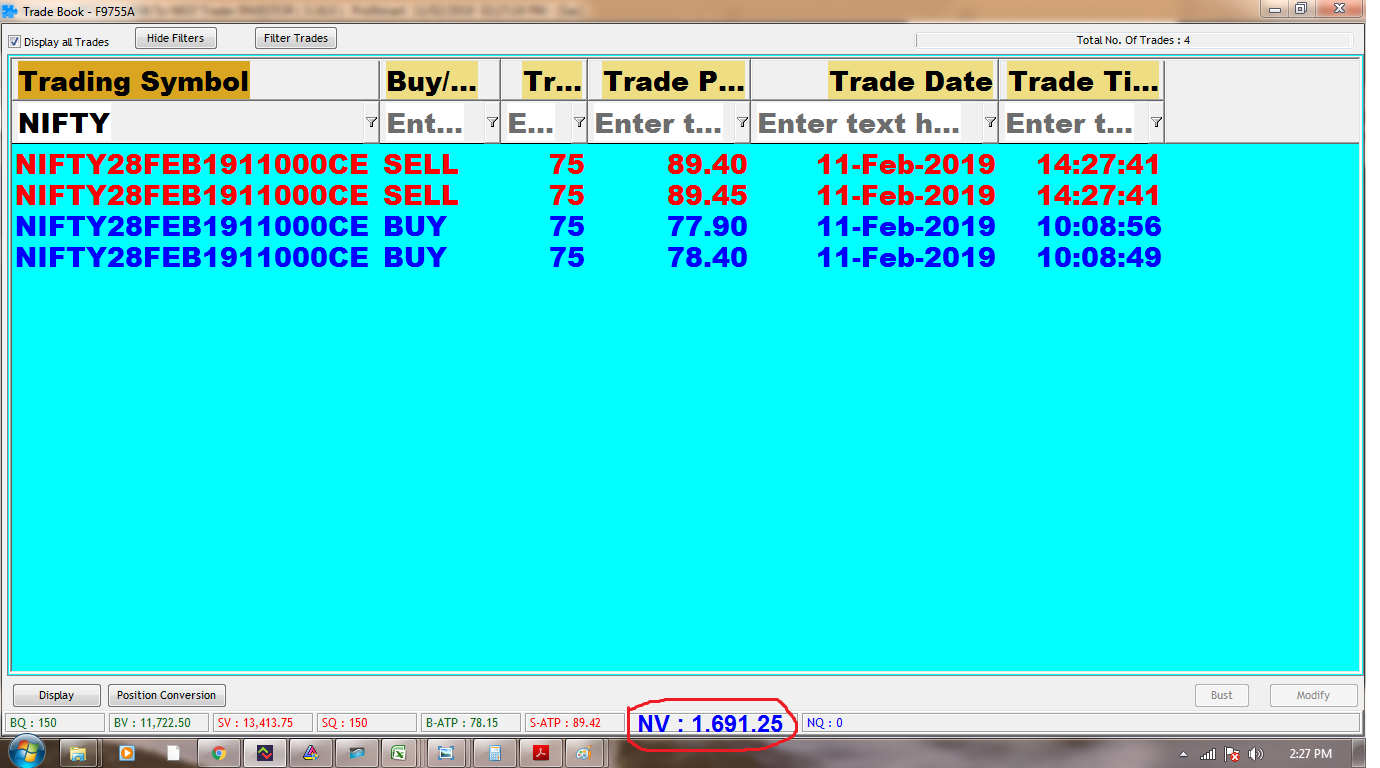Sort by the Trading Symbol column header
1380x768 pixels.
click(x=133, y=81)
